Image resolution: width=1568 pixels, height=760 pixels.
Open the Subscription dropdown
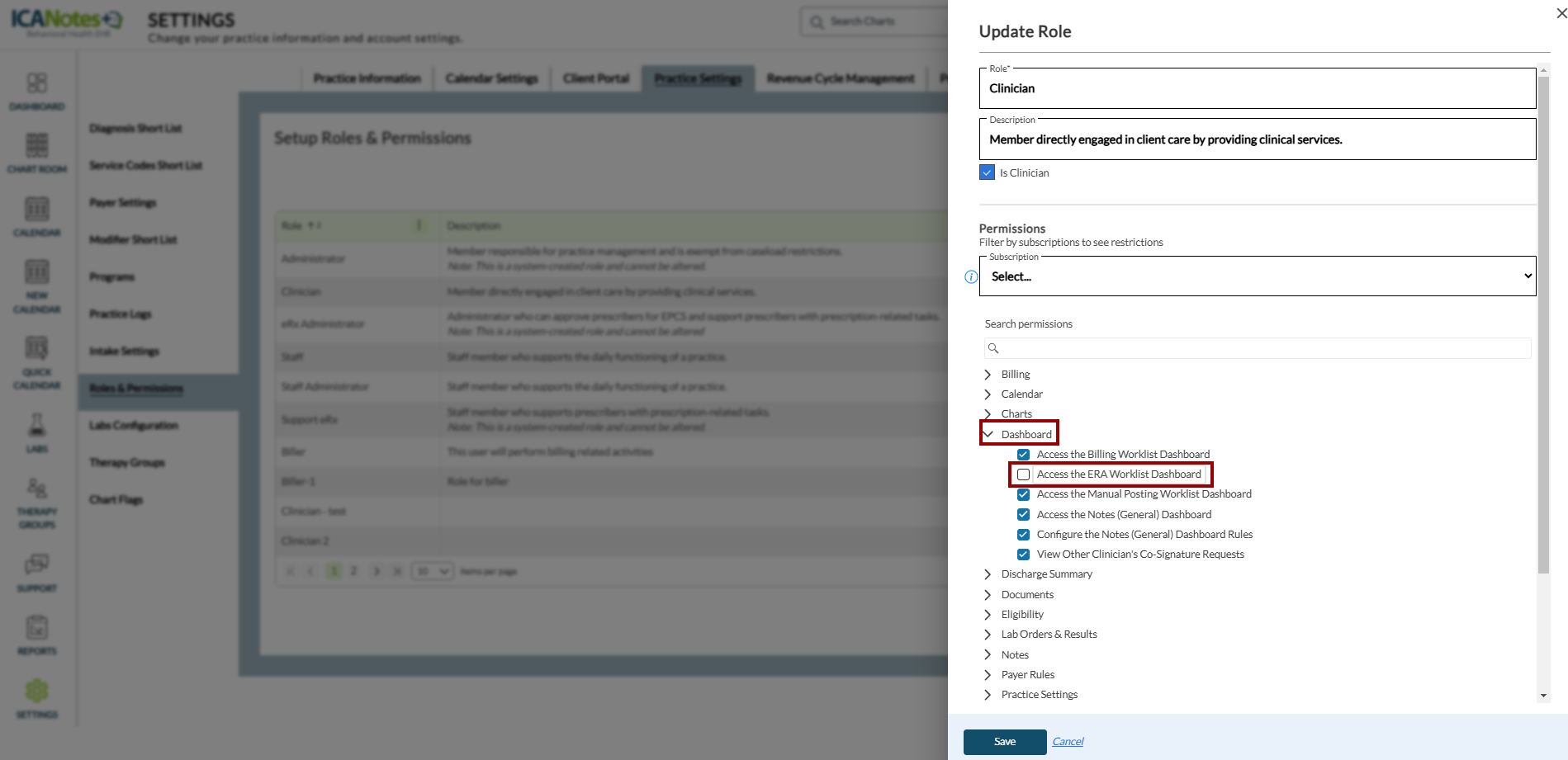pyautogui.click(x=1258, y=276)
